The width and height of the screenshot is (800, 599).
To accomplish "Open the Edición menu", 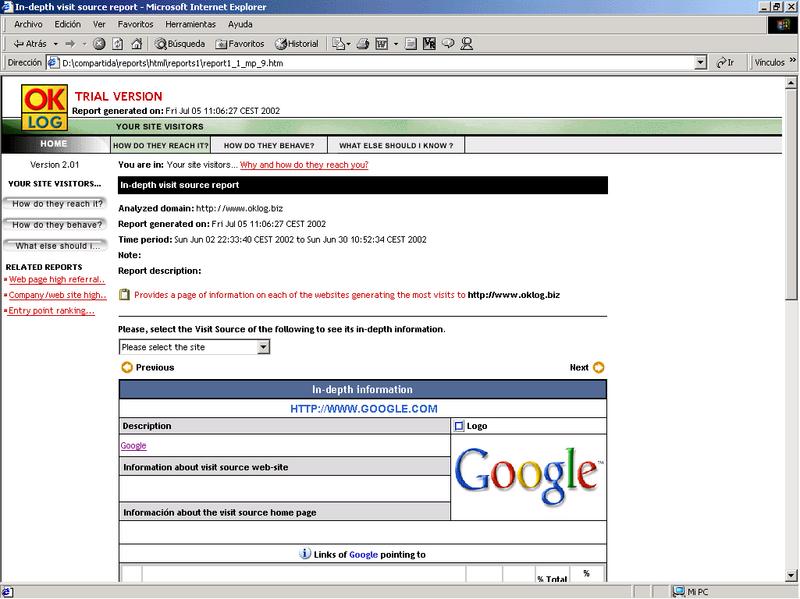I will click(x=67, y=24).
